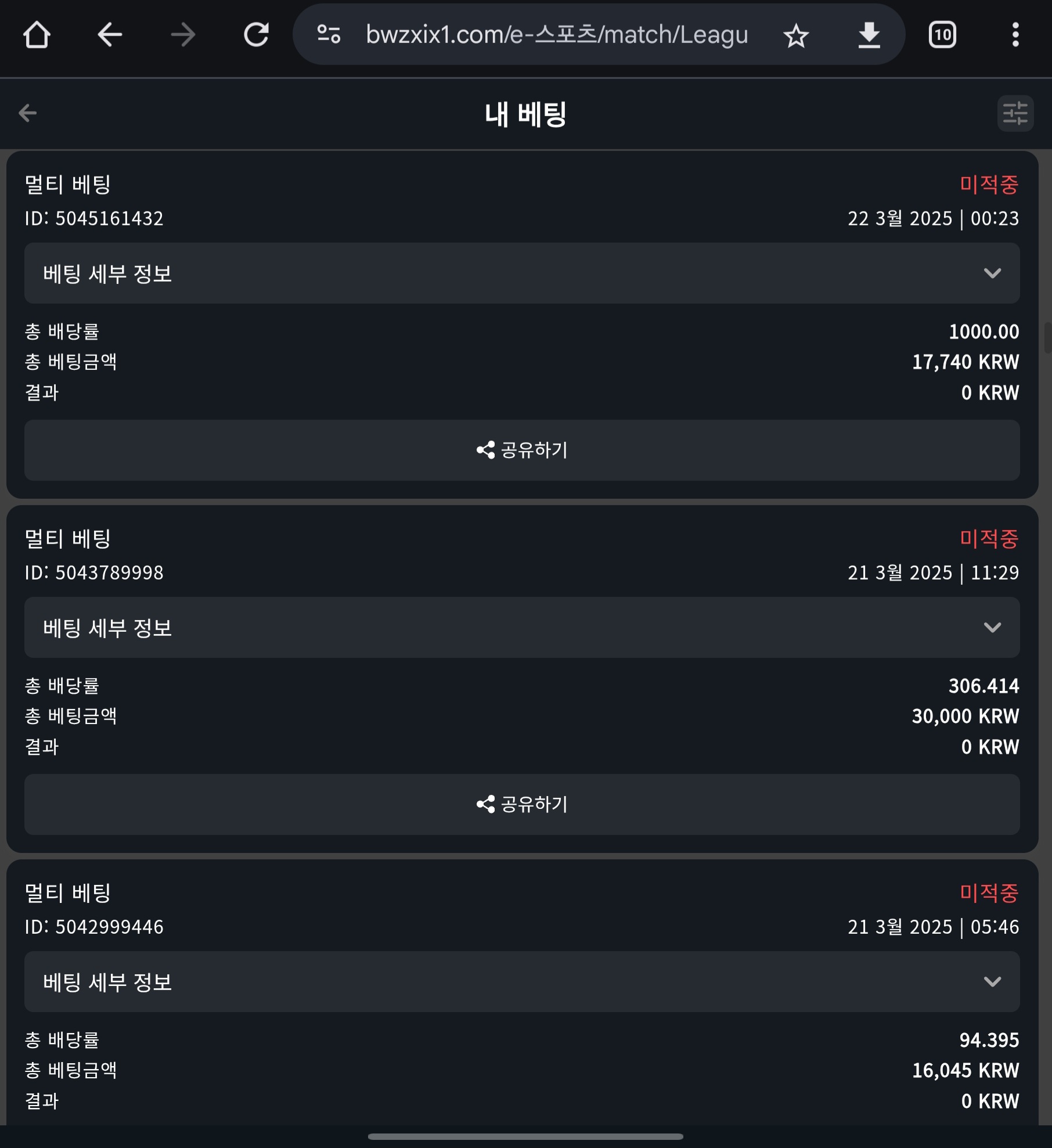1052x1148 pixels.
Task: Tap back arrow next to 내 베팅 title
Action: (28, 113)
